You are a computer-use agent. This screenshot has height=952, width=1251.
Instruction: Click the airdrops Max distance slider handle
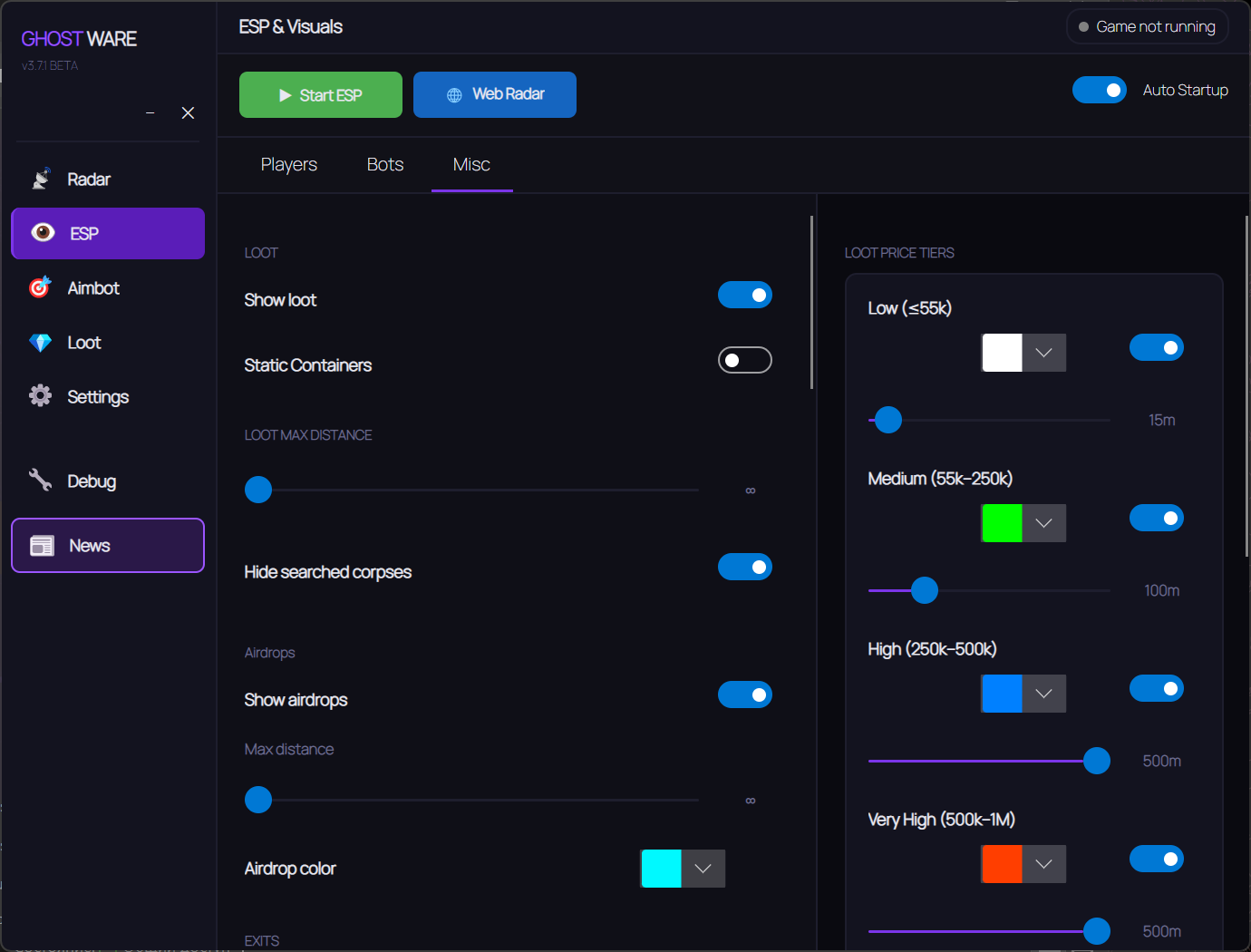pos(258,800)
